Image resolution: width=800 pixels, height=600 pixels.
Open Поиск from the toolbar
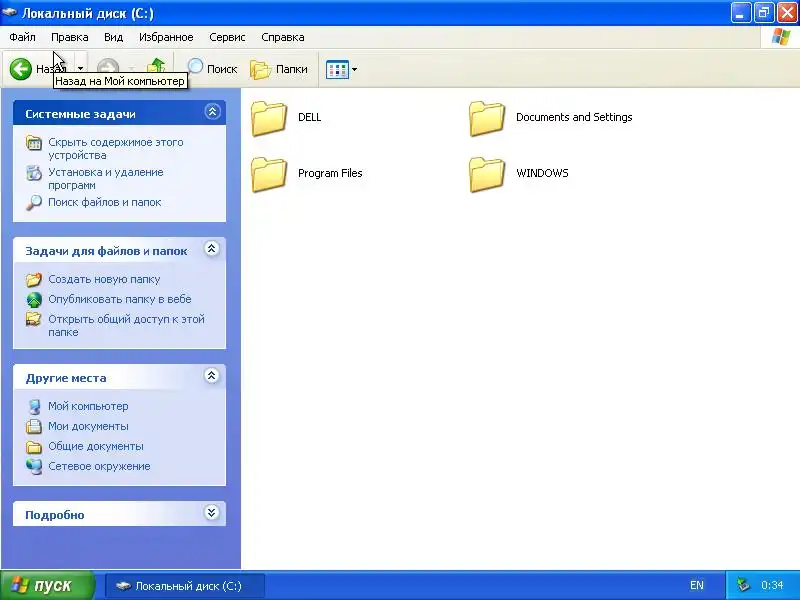coord(212,69)
